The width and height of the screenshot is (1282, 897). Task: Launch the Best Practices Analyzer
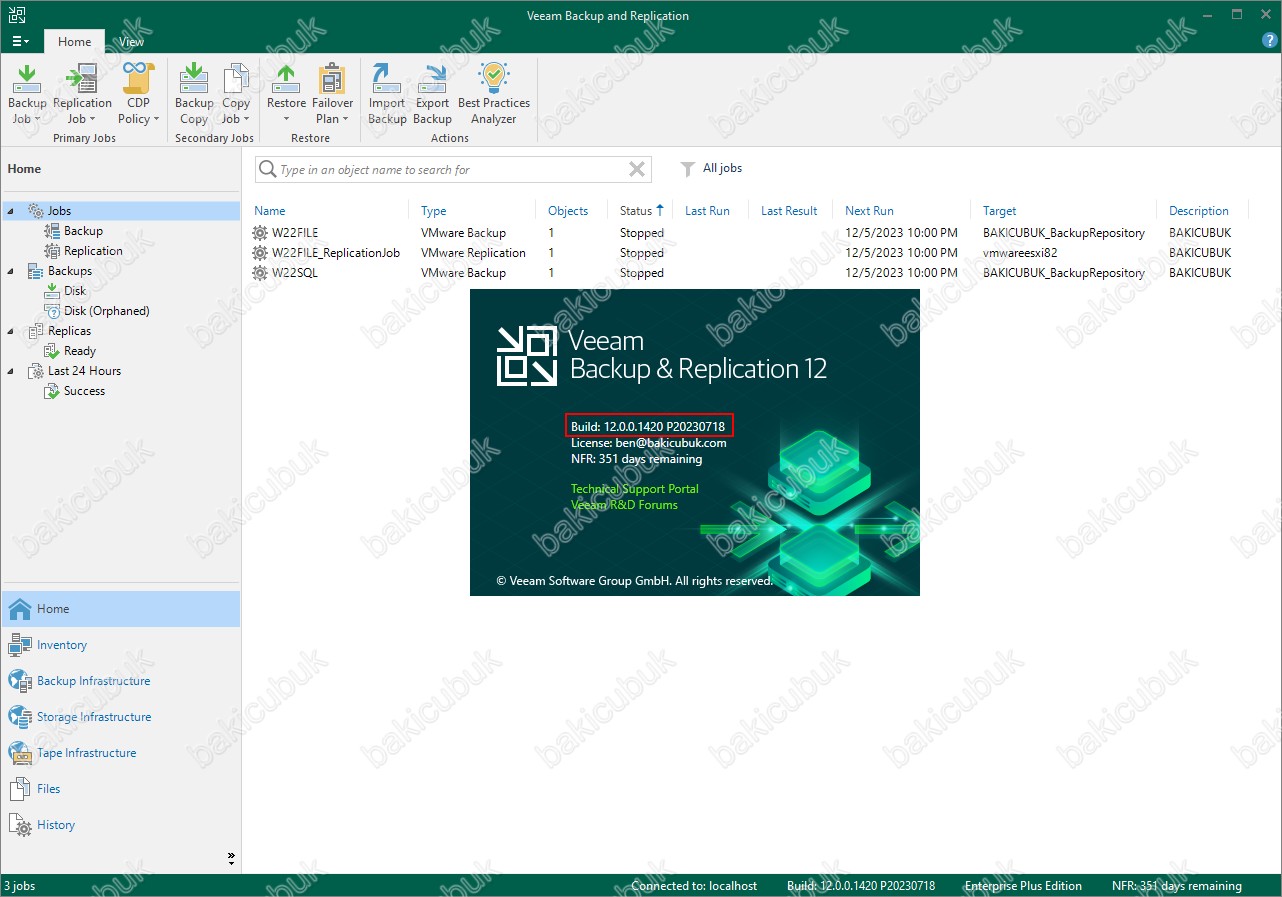point(494,94)
